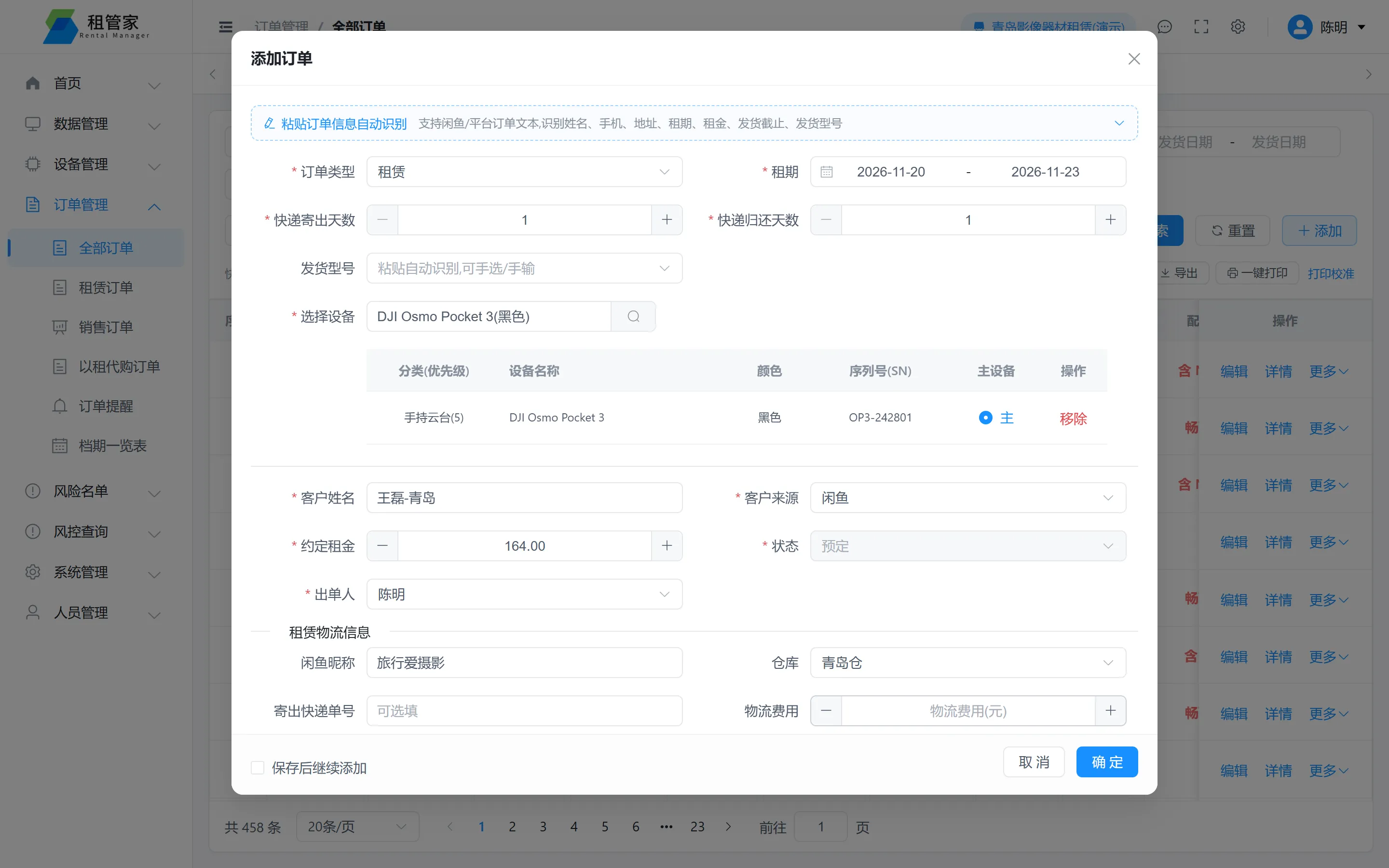Enable 保存后继续添加 checkbox
Screen dimensions: 1389x868
click(x=258, y=768)
